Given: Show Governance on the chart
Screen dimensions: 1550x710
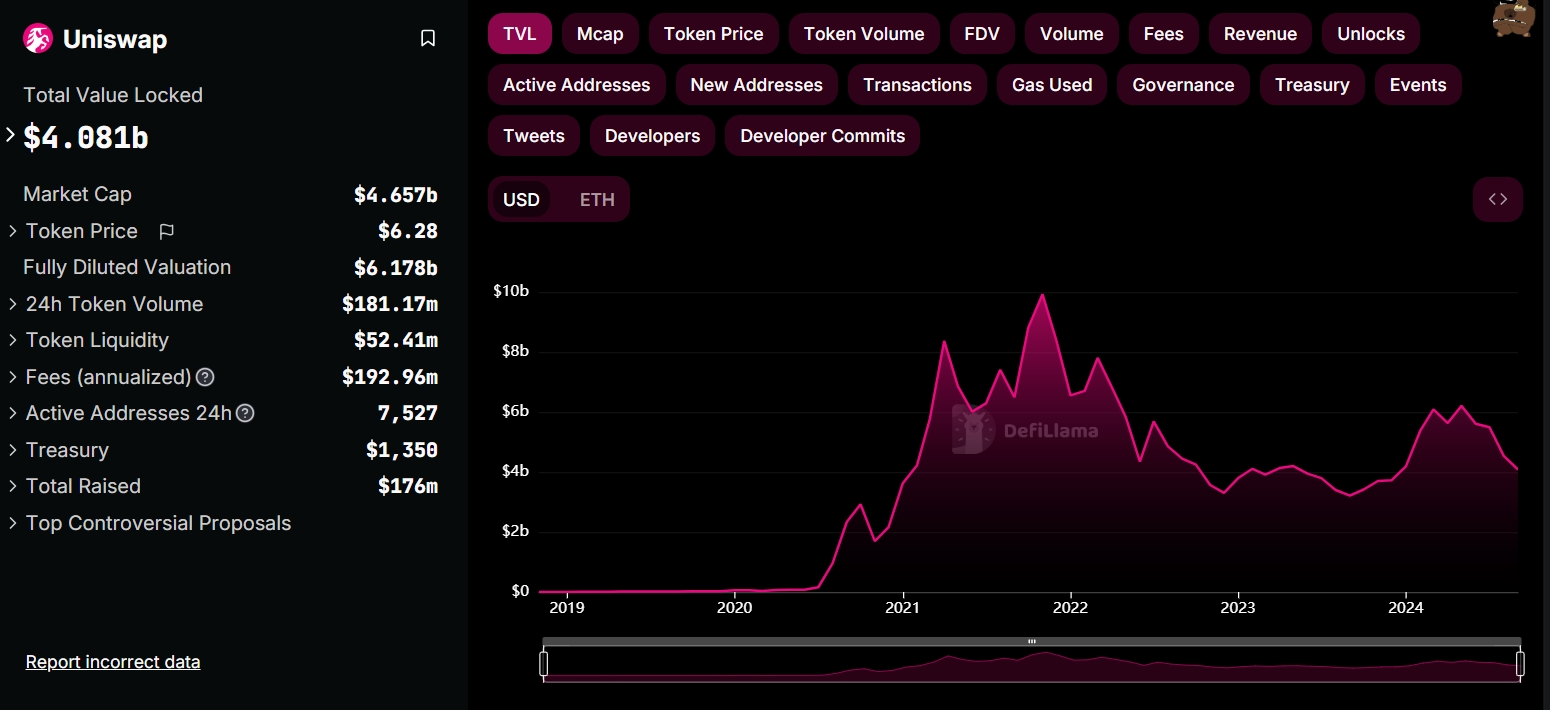Looking at the screenshot, I should pos(1183,85).
